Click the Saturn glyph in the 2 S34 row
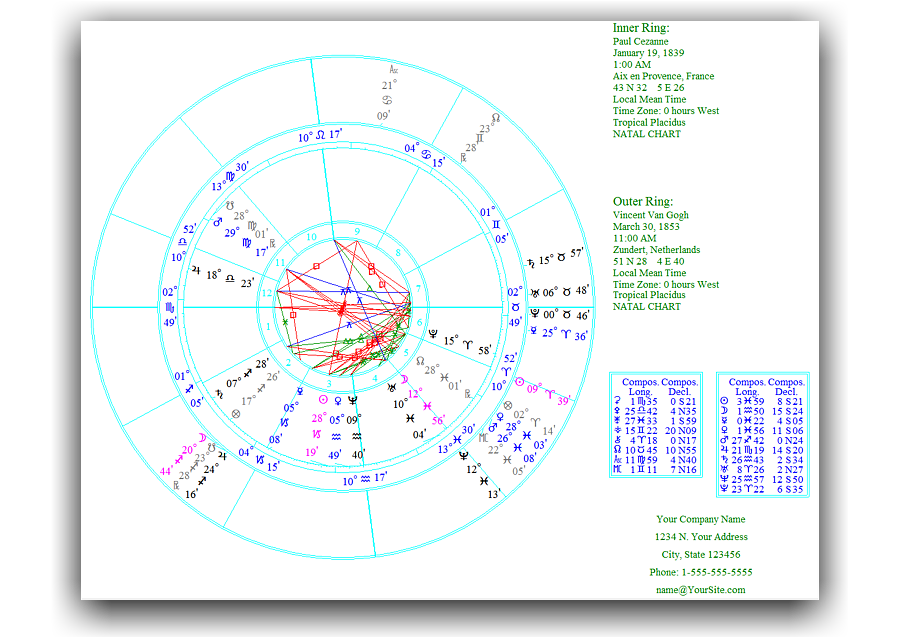This screenshot has width=899, height=637. point(724,459)
